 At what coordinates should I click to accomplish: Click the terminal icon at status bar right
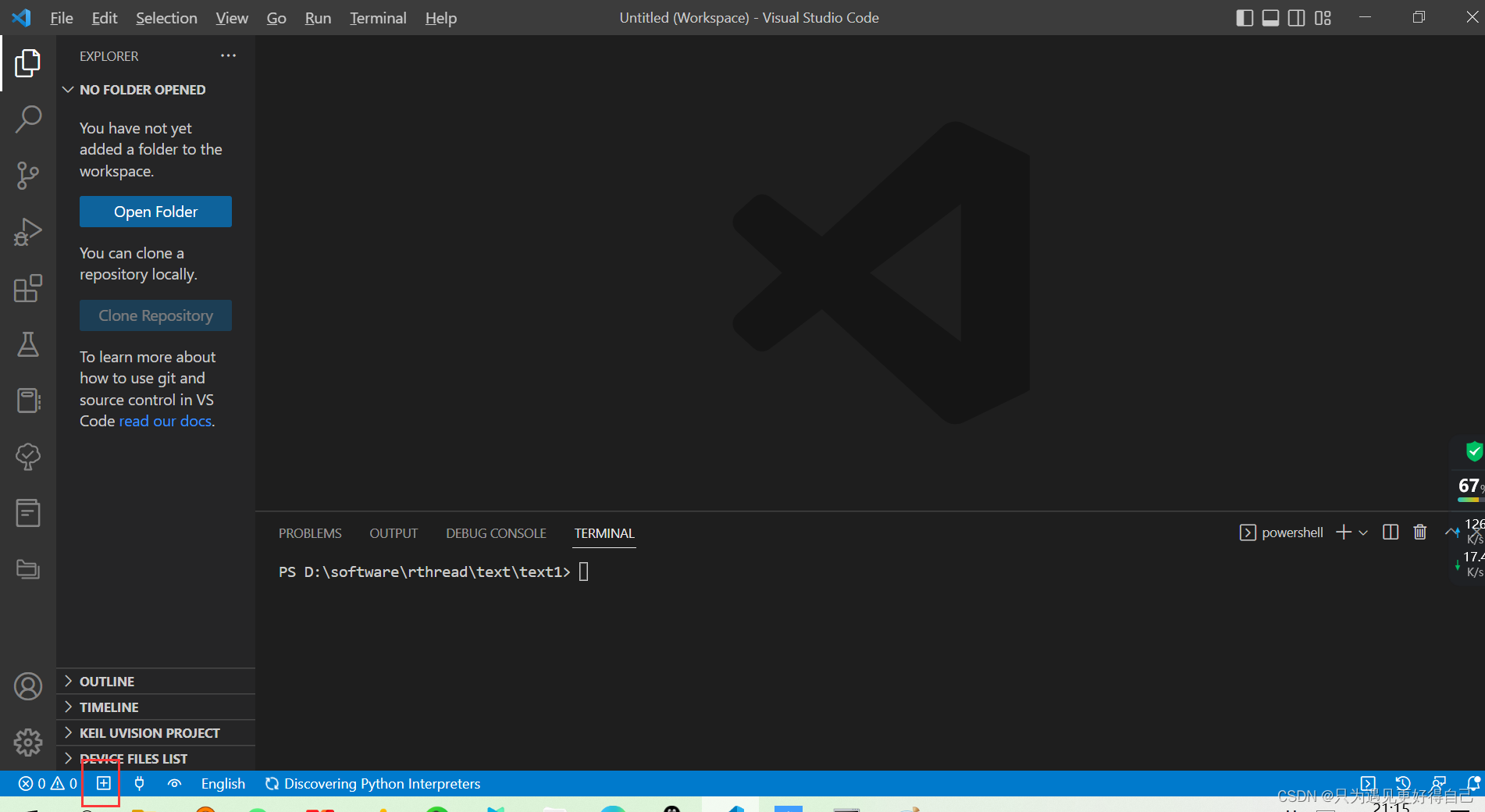click(x=1368, y=783)
